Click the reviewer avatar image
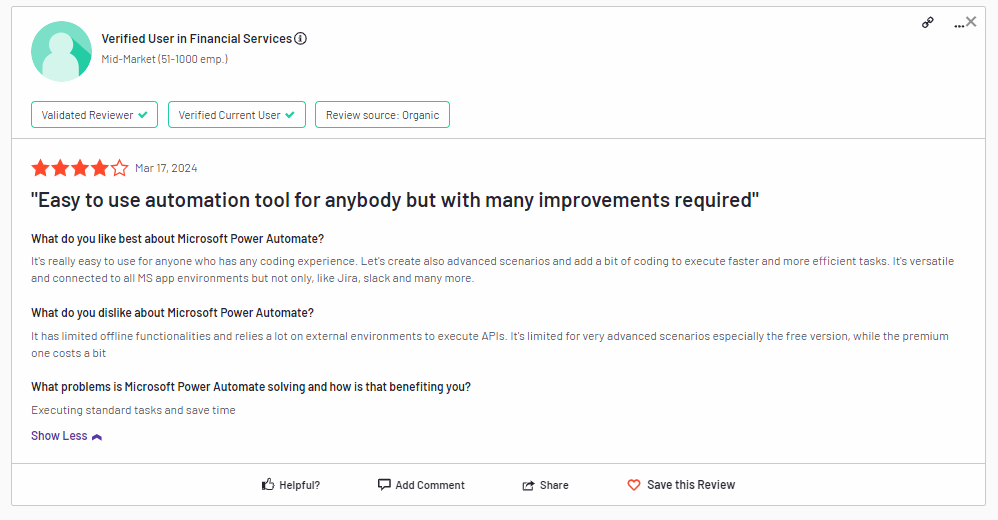Image resolution: width=998 pixels, height=520 pixels. point(61,51)
